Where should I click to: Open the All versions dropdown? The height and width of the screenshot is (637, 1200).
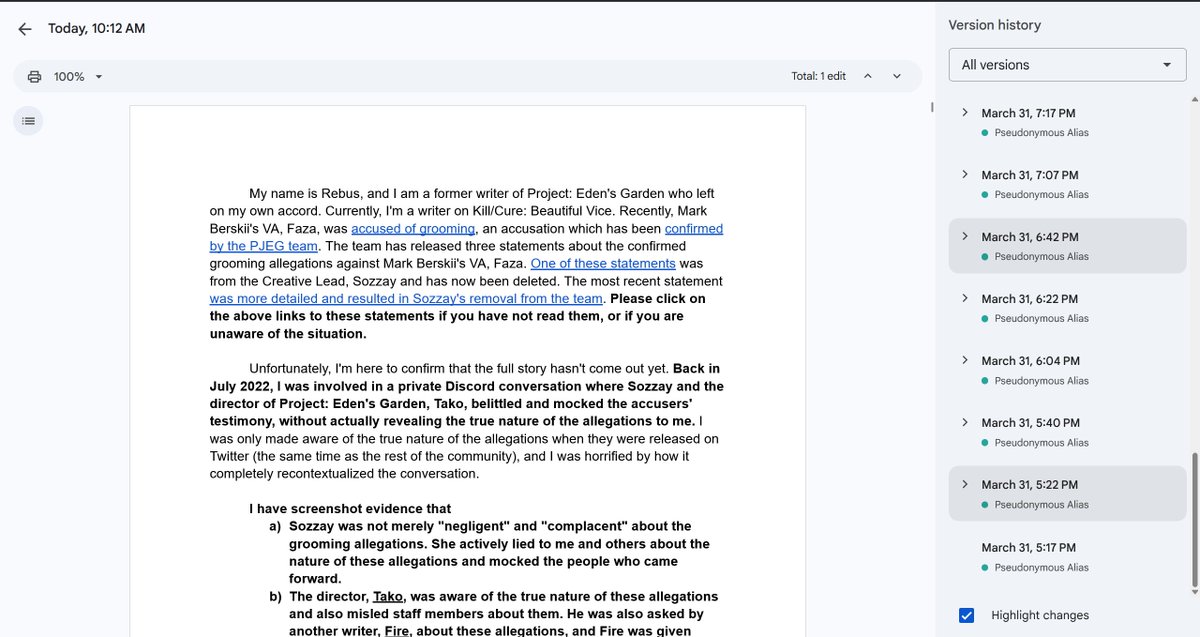[1067, 65]
